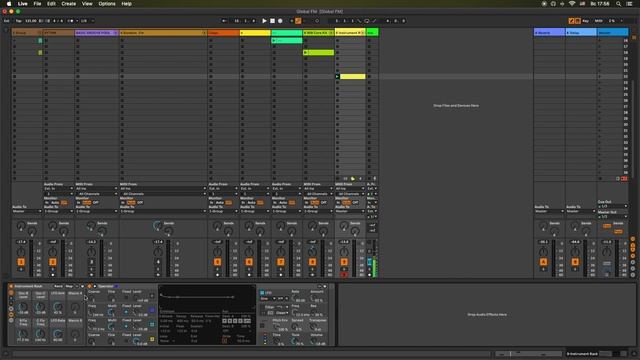Screen dimensions: 640x360
Task: Open Audio From dropdown on track 2
Action: tap(58, 189)
